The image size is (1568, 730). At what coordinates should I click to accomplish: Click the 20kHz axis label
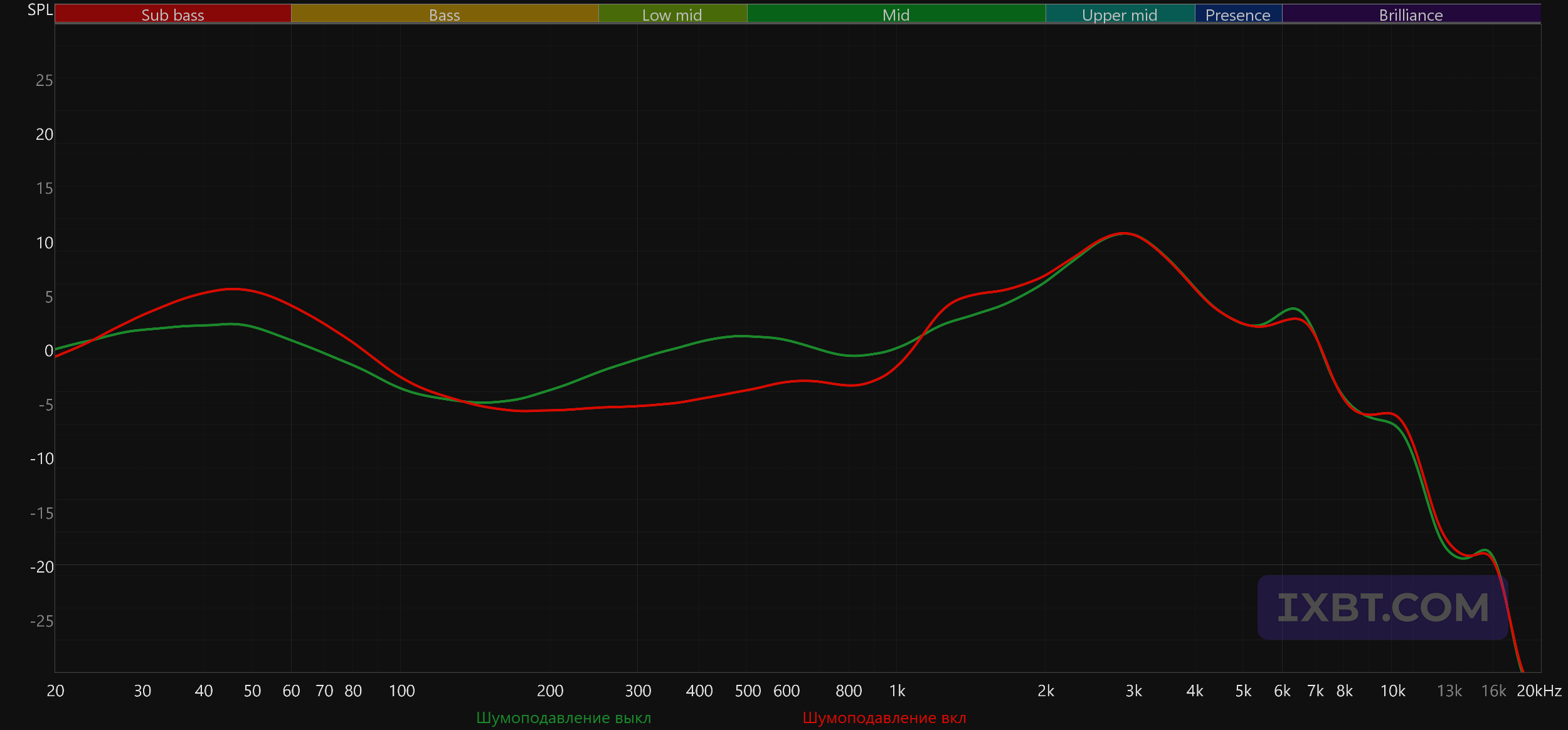pyautogui.click(x=1539, y=690)
